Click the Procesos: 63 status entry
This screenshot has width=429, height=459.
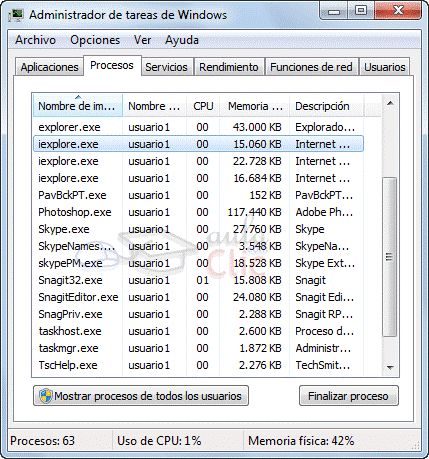[x=43, y=441]
